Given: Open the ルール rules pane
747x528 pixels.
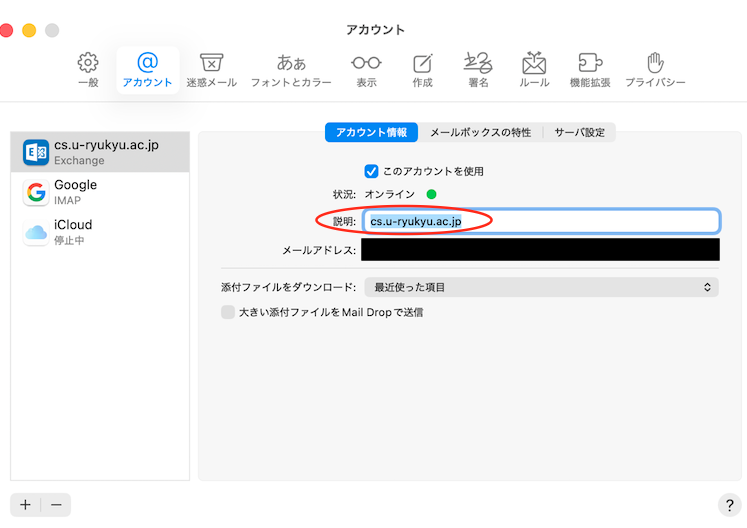Looking at the screenshot, I should coord(534,70).
